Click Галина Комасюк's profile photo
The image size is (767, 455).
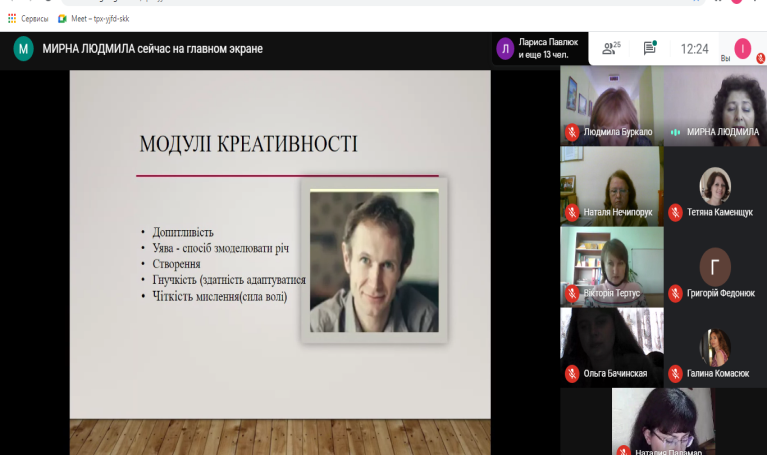coord(715,347)
